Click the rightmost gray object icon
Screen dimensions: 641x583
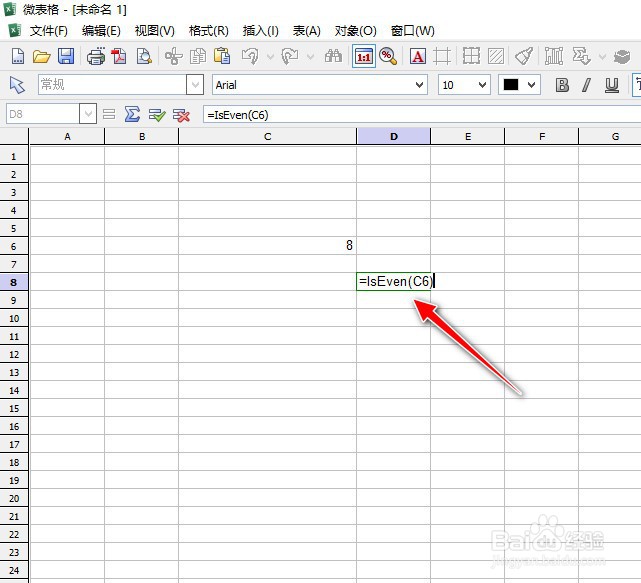(622, 56)
